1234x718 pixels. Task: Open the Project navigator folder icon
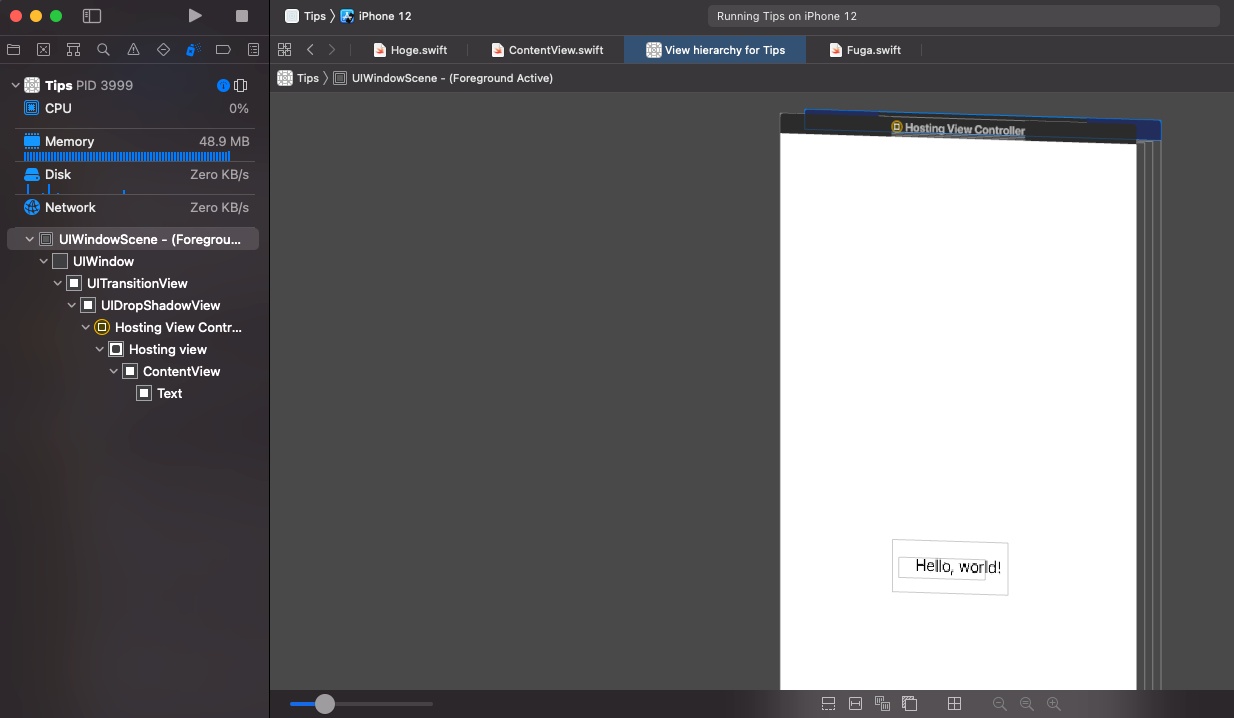[x=14, y=49]
